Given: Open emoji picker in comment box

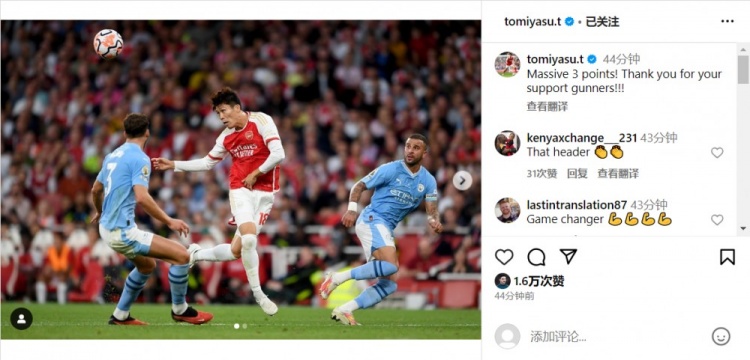Looking at the screenshot, I should pyautogui.click(x=721, y=336).
